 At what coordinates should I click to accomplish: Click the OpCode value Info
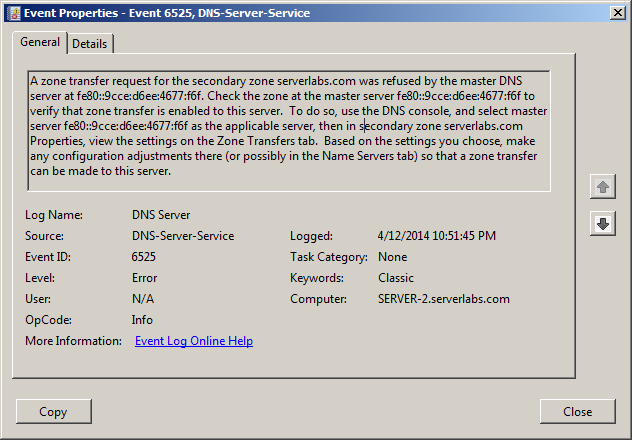tap(142, 320)
